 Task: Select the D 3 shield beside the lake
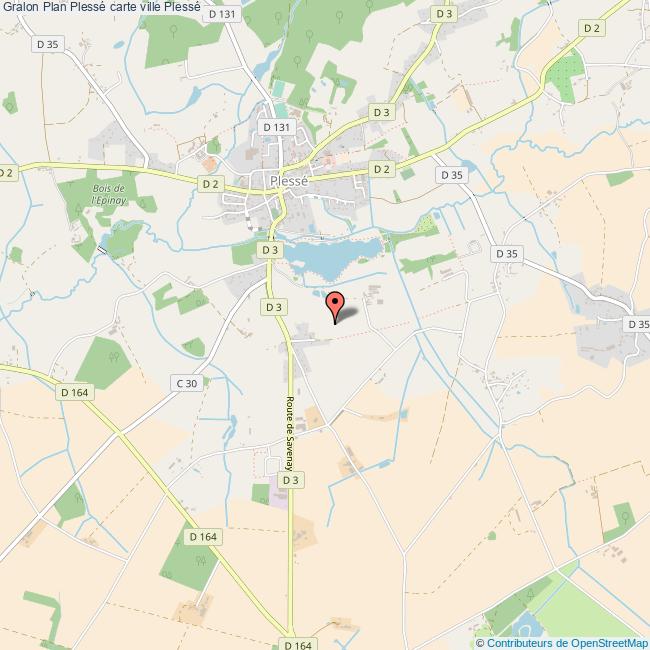pos(270,250)
